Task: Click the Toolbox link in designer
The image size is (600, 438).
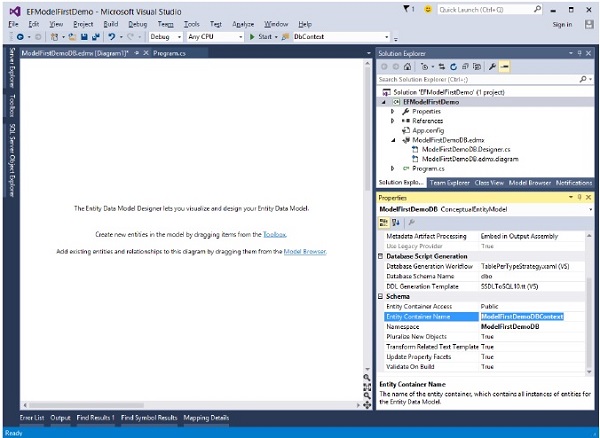Action: point(274,234)
